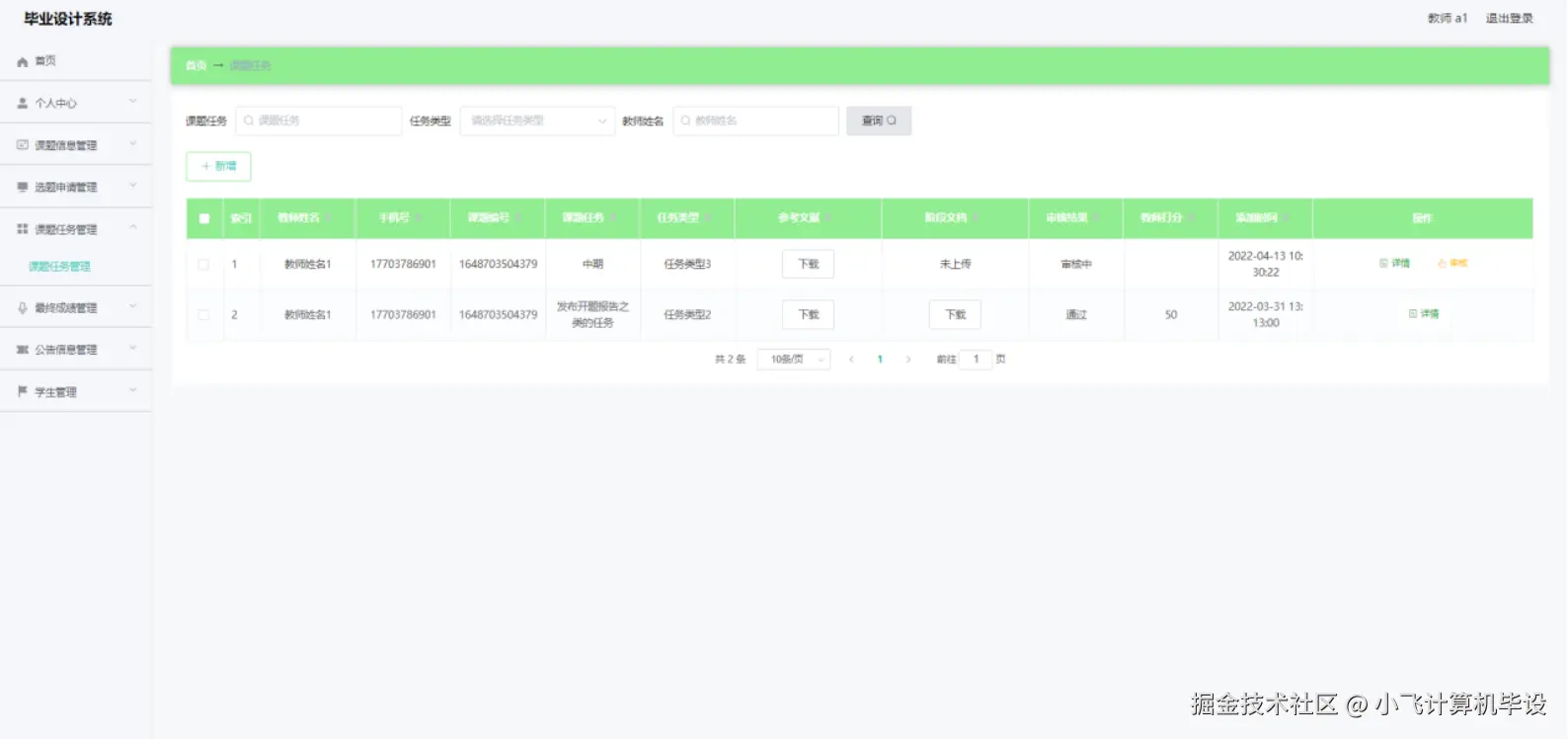The width and height of the screenshot is (1568, 739).
Task: Download 阶段文档 in the 通过 row
Action: pos(955,315)
